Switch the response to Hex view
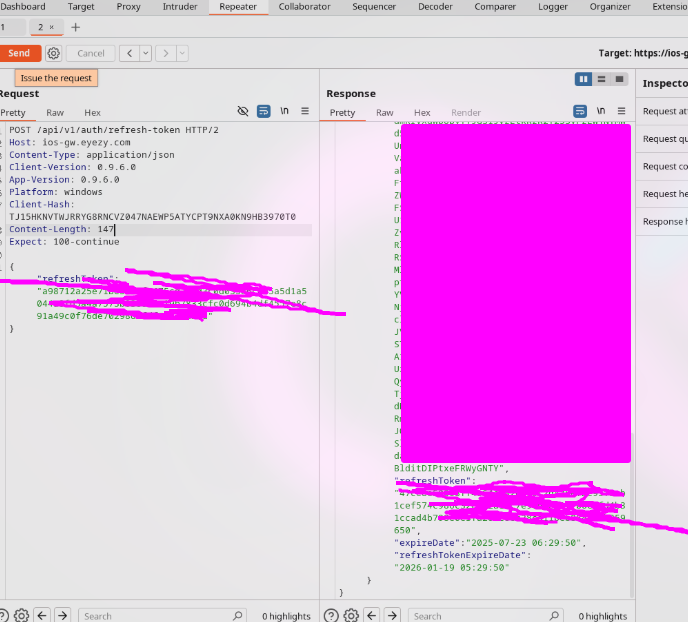 (x=422, y=113)
